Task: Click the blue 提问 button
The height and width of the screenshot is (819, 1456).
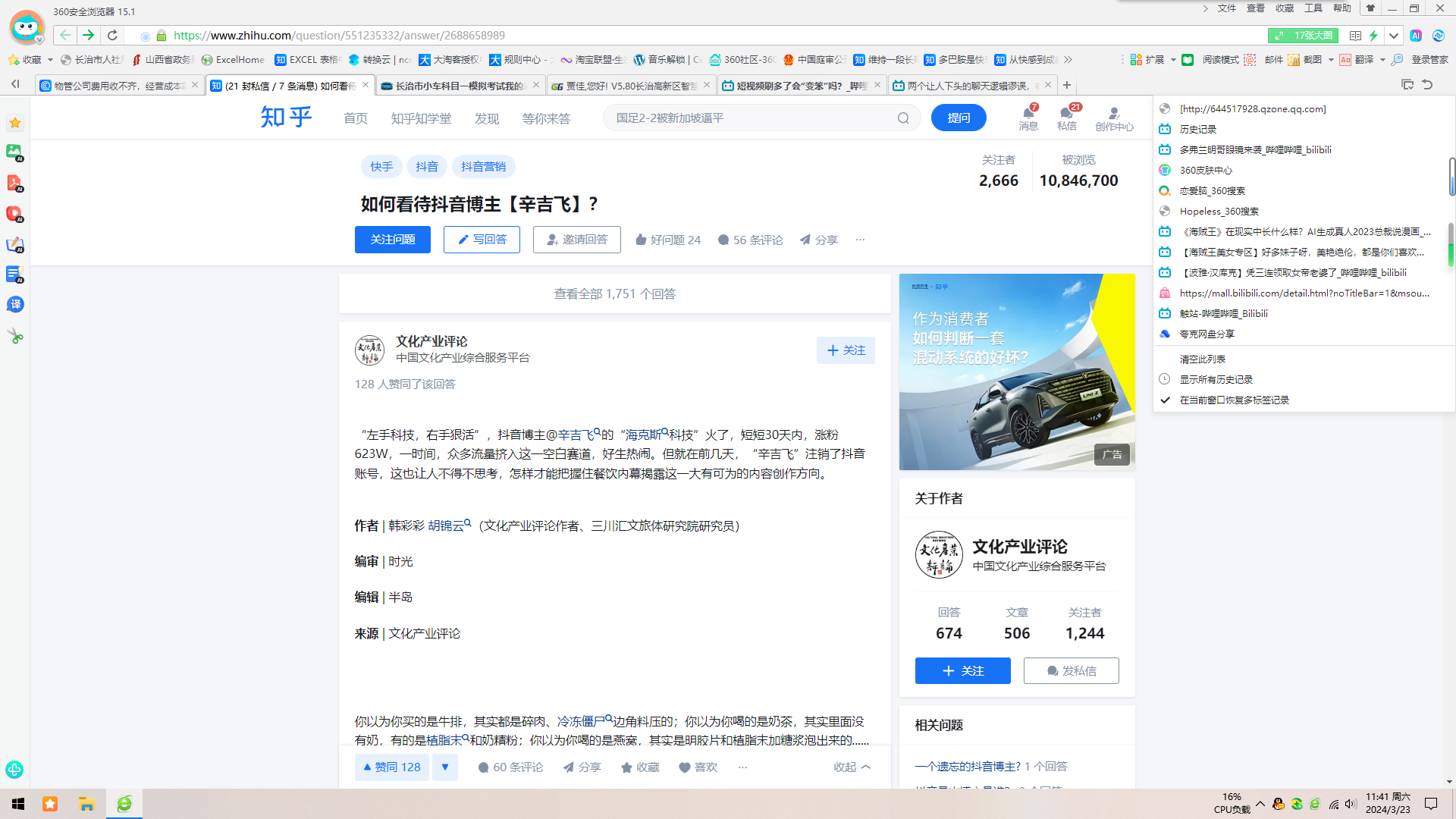Action: point(959,118)
